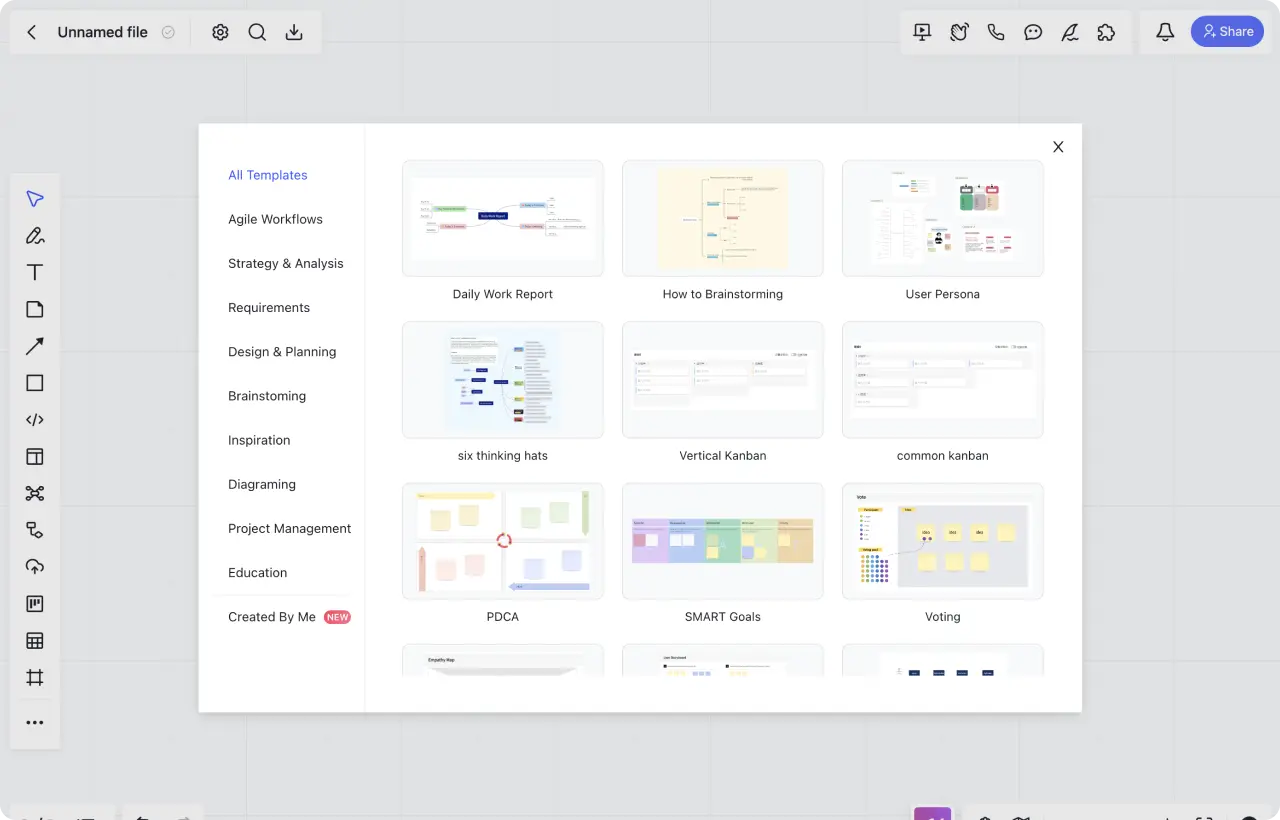Choose the arrow connector tool
1280x820 pixels.
click(x=35, y=346)
